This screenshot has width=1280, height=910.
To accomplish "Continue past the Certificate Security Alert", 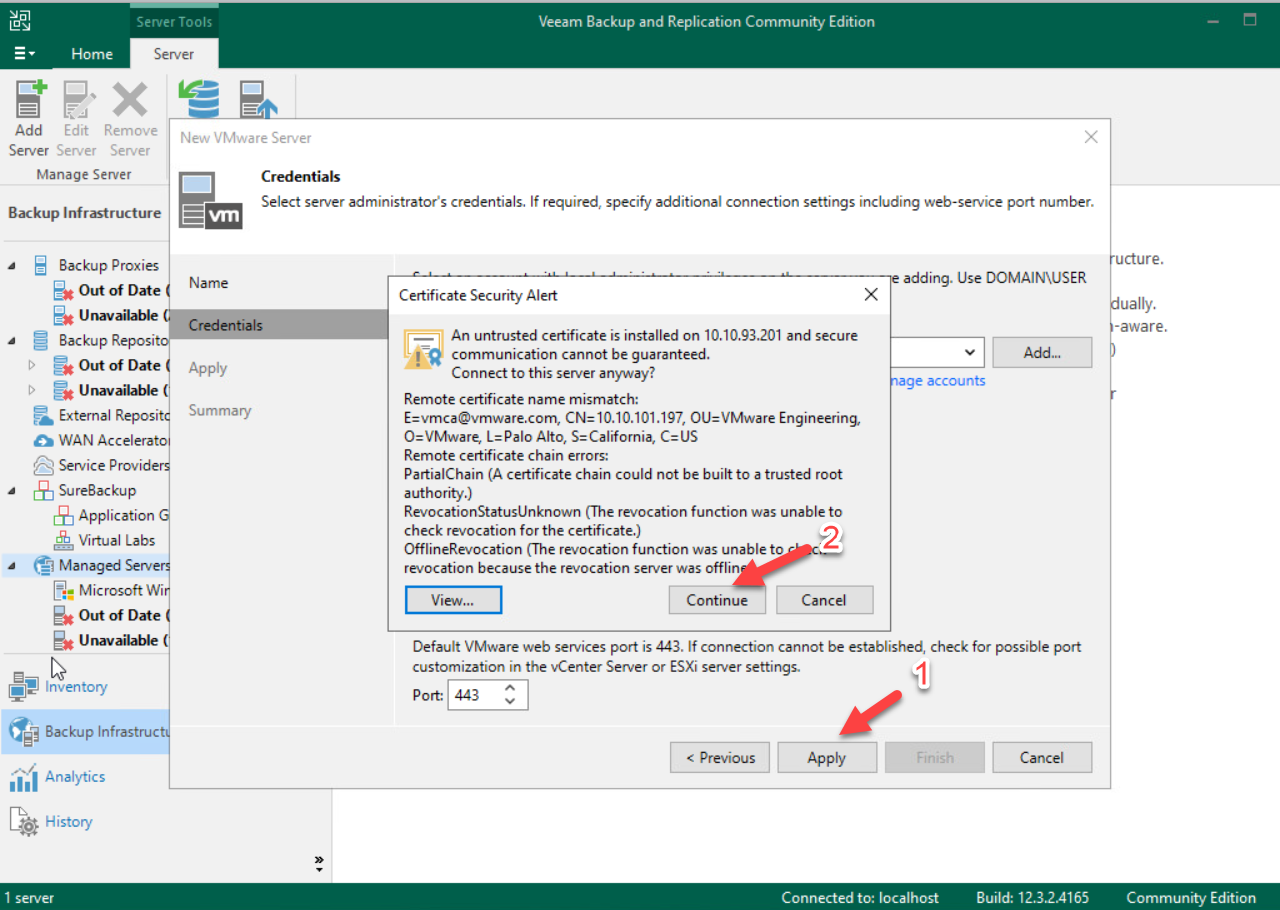I will tap(716, 599).
